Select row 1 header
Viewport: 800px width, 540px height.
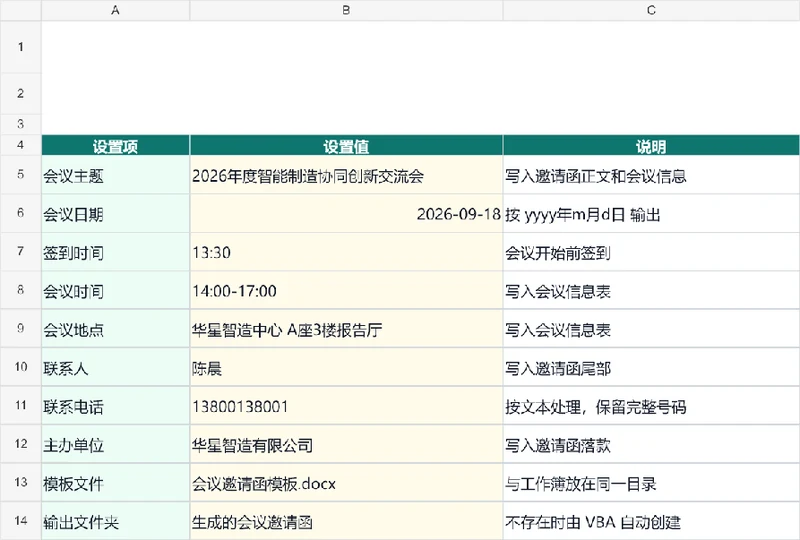tap(20, 47)
